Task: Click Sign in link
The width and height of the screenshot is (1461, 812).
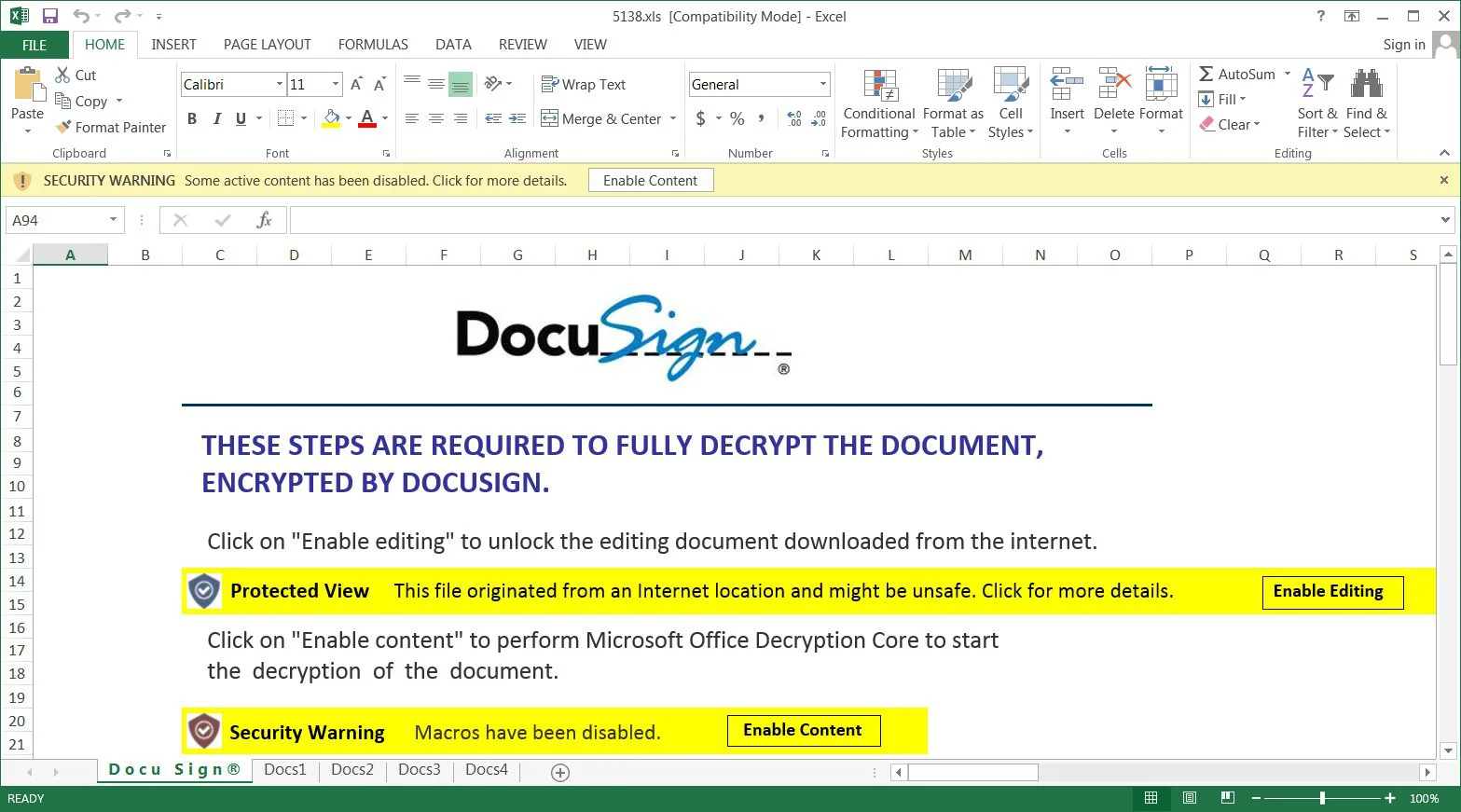Action: (x=1404, y=45)
